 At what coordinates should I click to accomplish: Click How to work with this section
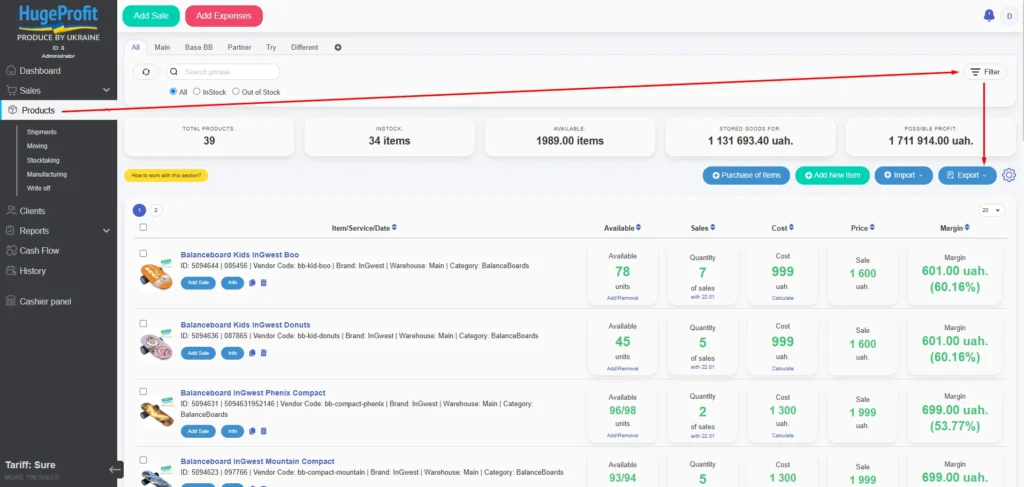coord(166,175)
